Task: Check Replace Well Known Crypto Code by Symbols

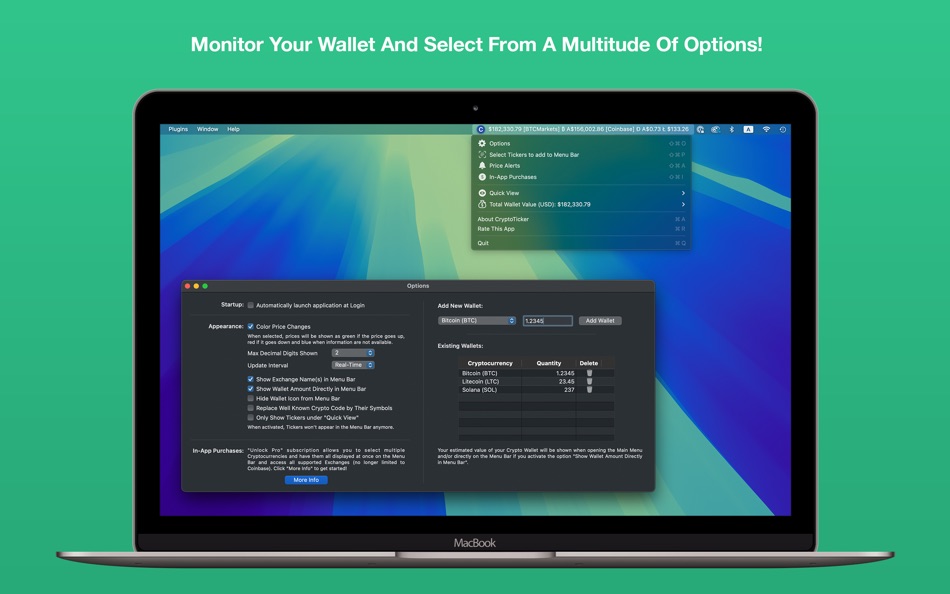Action: pyautogui.click(x=250, y=408)
